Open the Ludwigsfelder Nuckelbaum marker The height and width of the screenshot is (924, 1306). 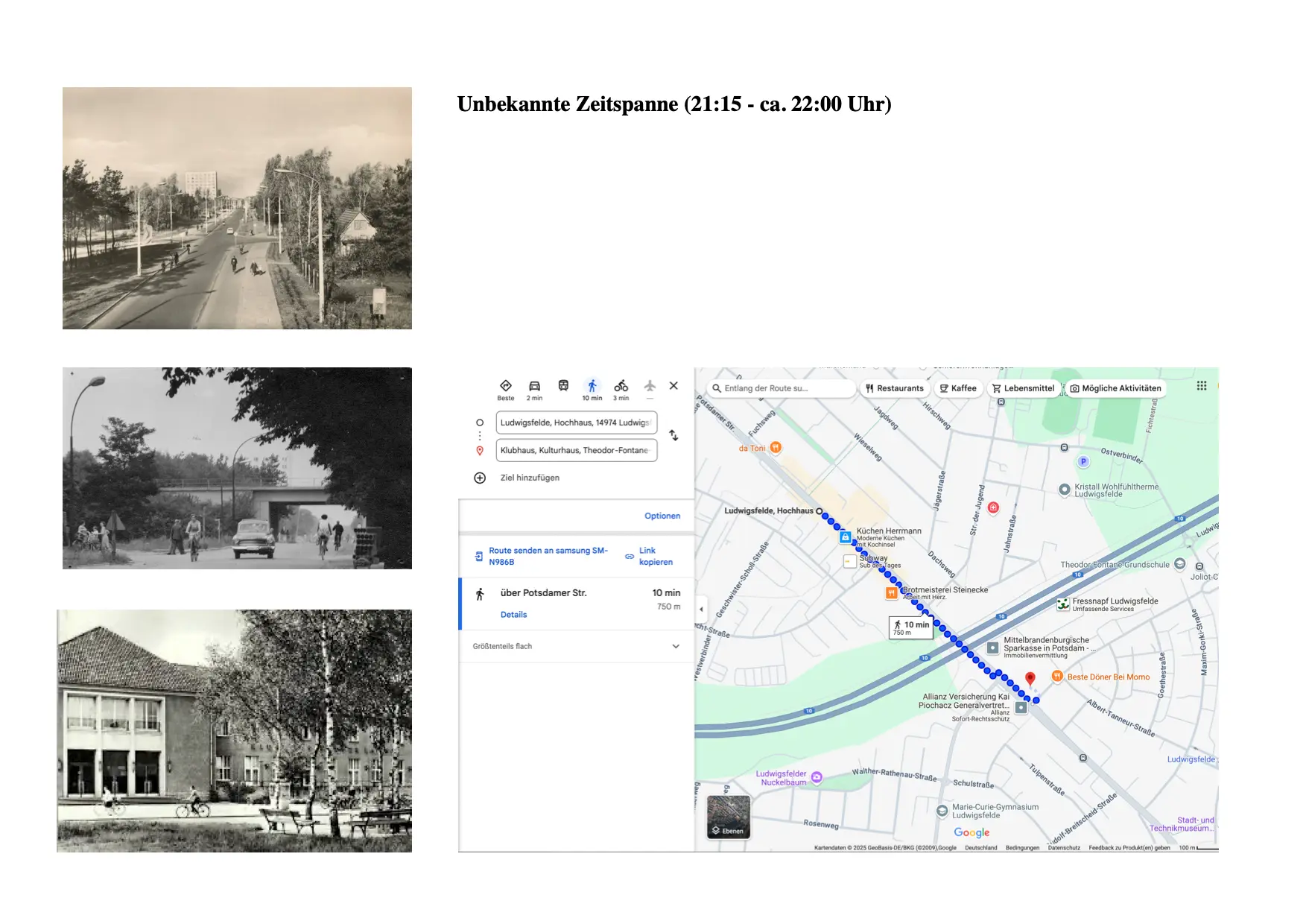pyautogui.click(x=817, y=777)
